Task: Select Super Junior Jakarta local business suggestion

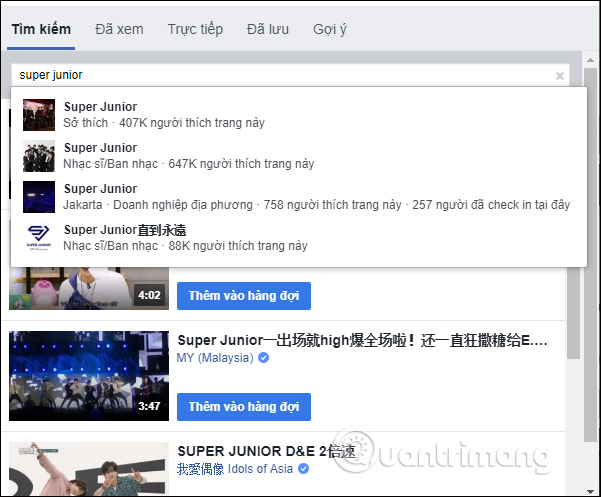Action: coord(299,197)
